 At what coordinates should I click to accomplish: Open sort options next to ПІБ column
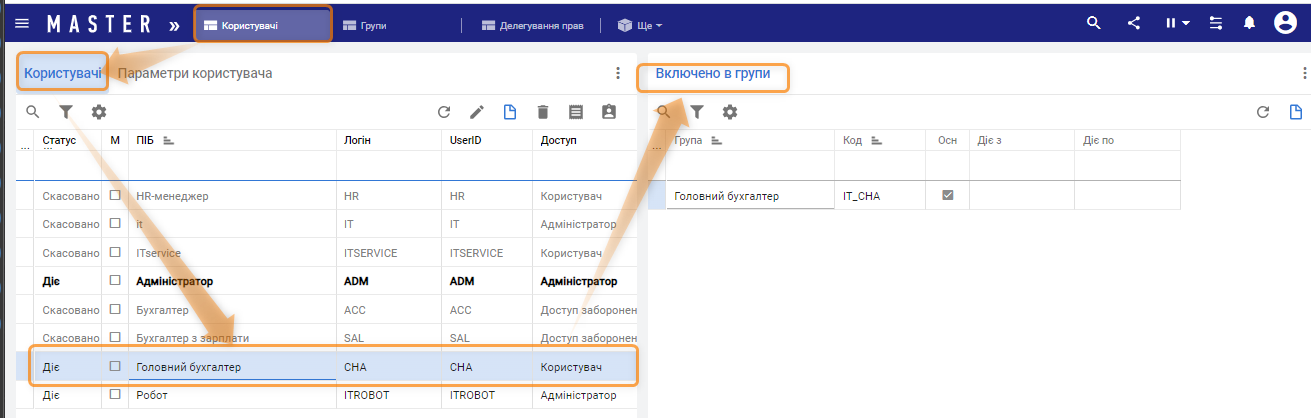click(168, 141)
